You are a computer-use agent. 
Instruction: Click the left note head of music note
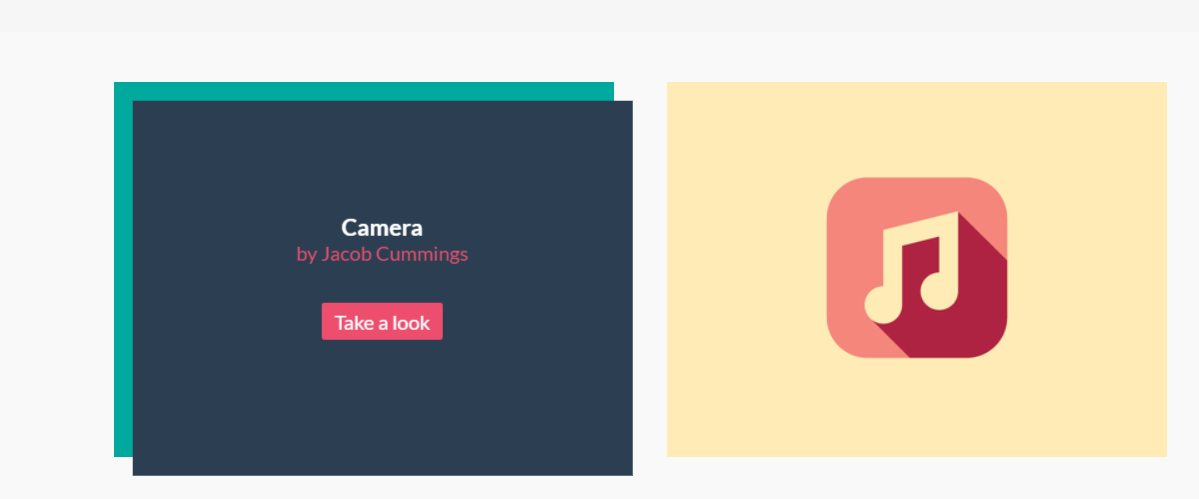[882, 305]
